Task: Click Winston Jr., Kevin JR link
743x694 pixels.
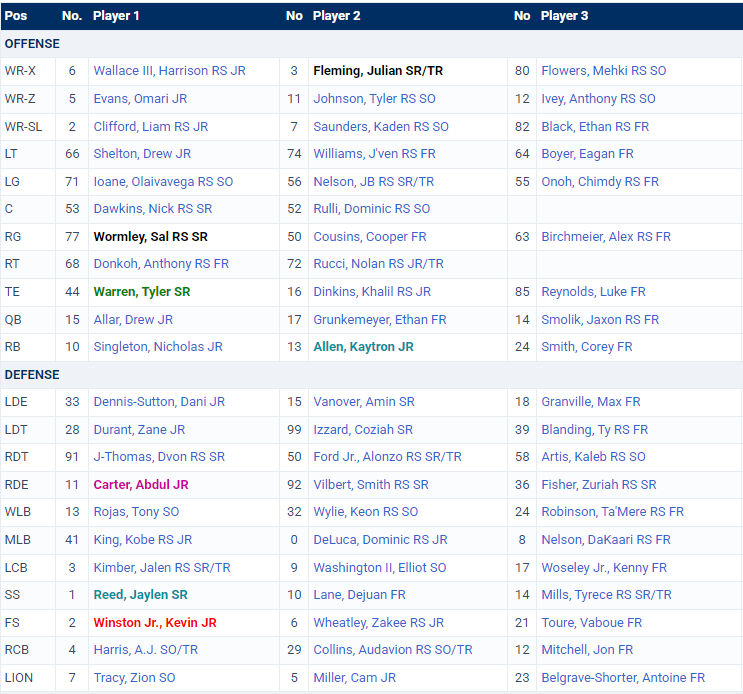Action: [155, 623]
